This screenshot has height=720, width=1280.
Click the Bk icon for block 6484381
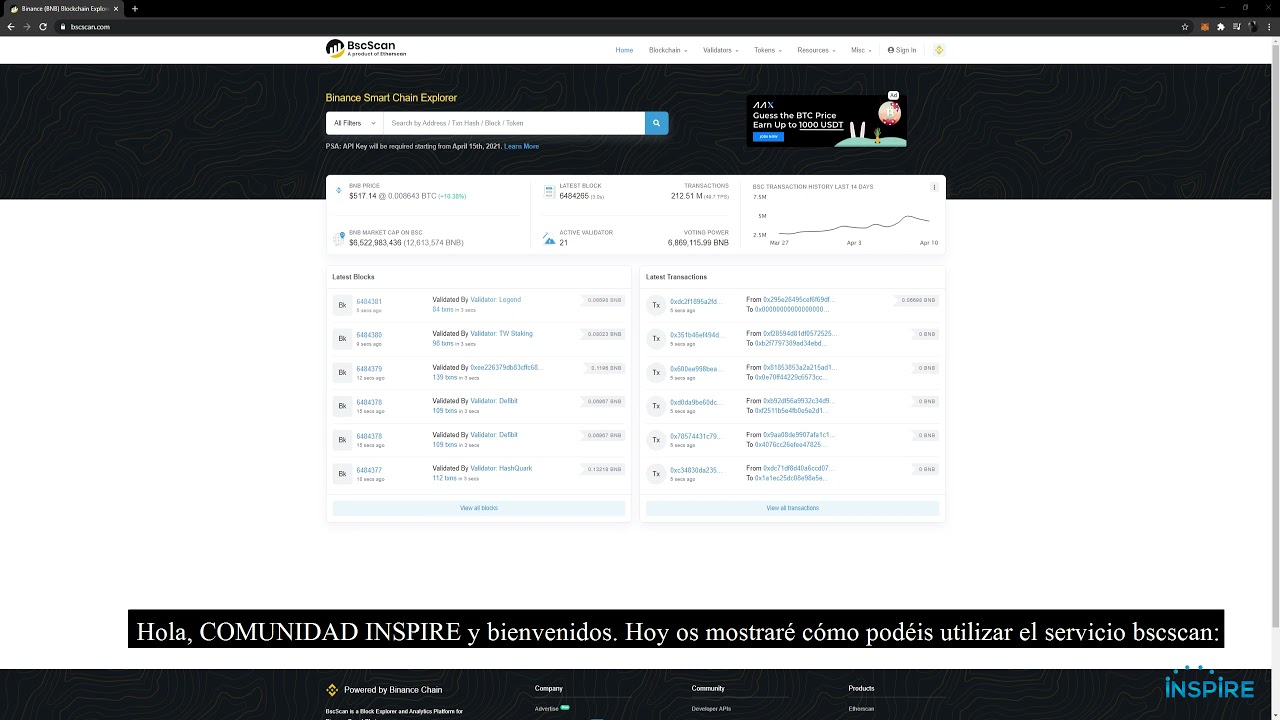[x=342, y=305]
